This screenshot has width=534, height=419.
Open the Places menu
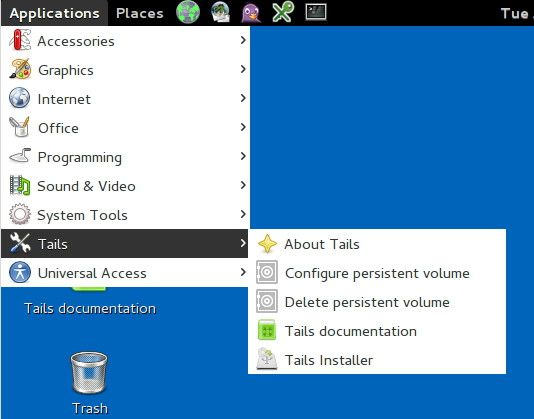tap(140, 13)
